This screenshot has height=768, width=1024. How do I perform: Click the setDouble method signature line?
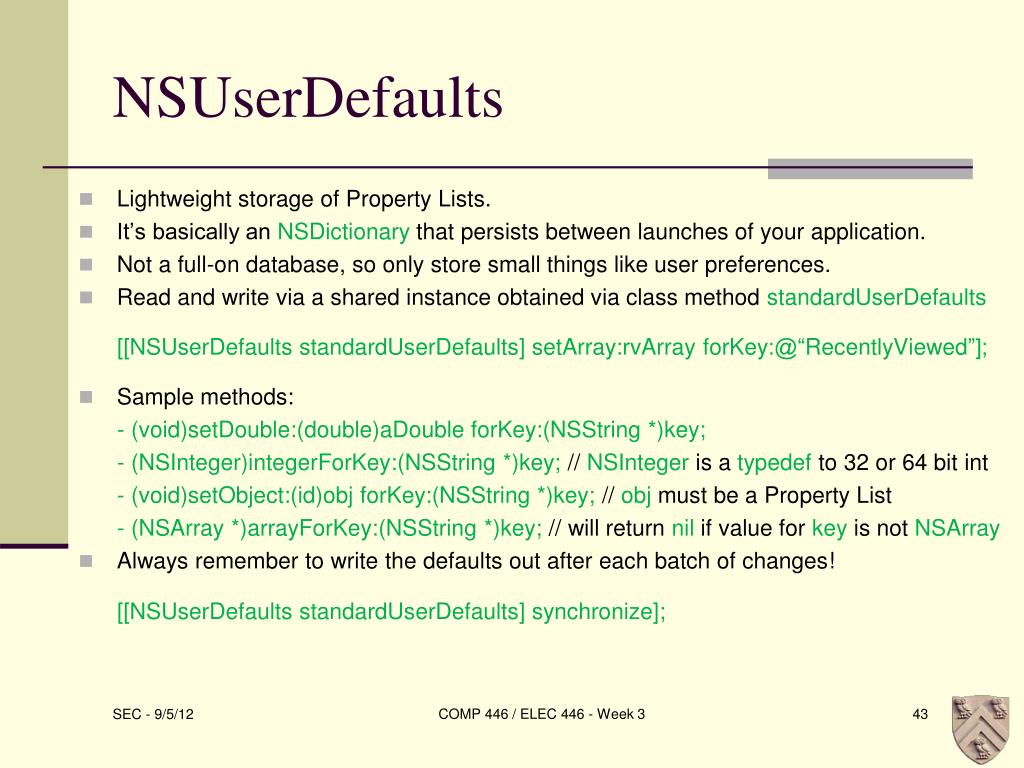pyautogui.click(x=412, y=430)
